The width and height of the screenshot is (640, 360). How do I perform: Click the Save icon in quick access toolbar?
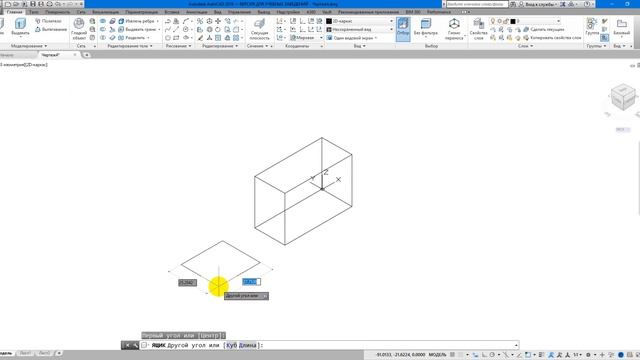[x=33, y=4]
